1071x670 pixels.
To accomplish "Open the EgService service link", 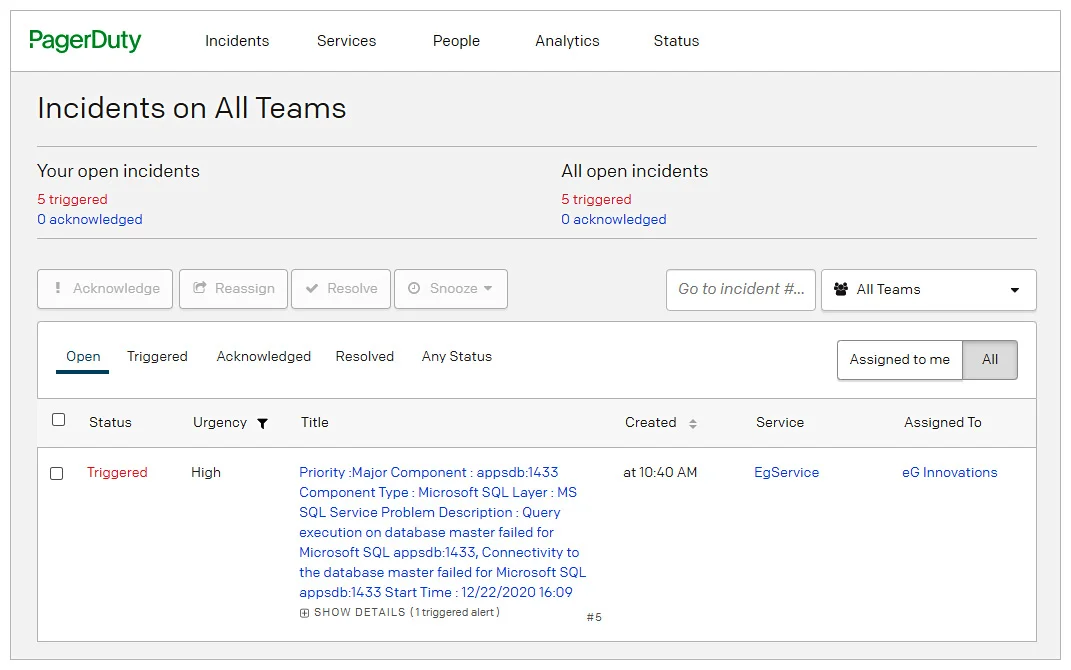I will tap(786, 473).
